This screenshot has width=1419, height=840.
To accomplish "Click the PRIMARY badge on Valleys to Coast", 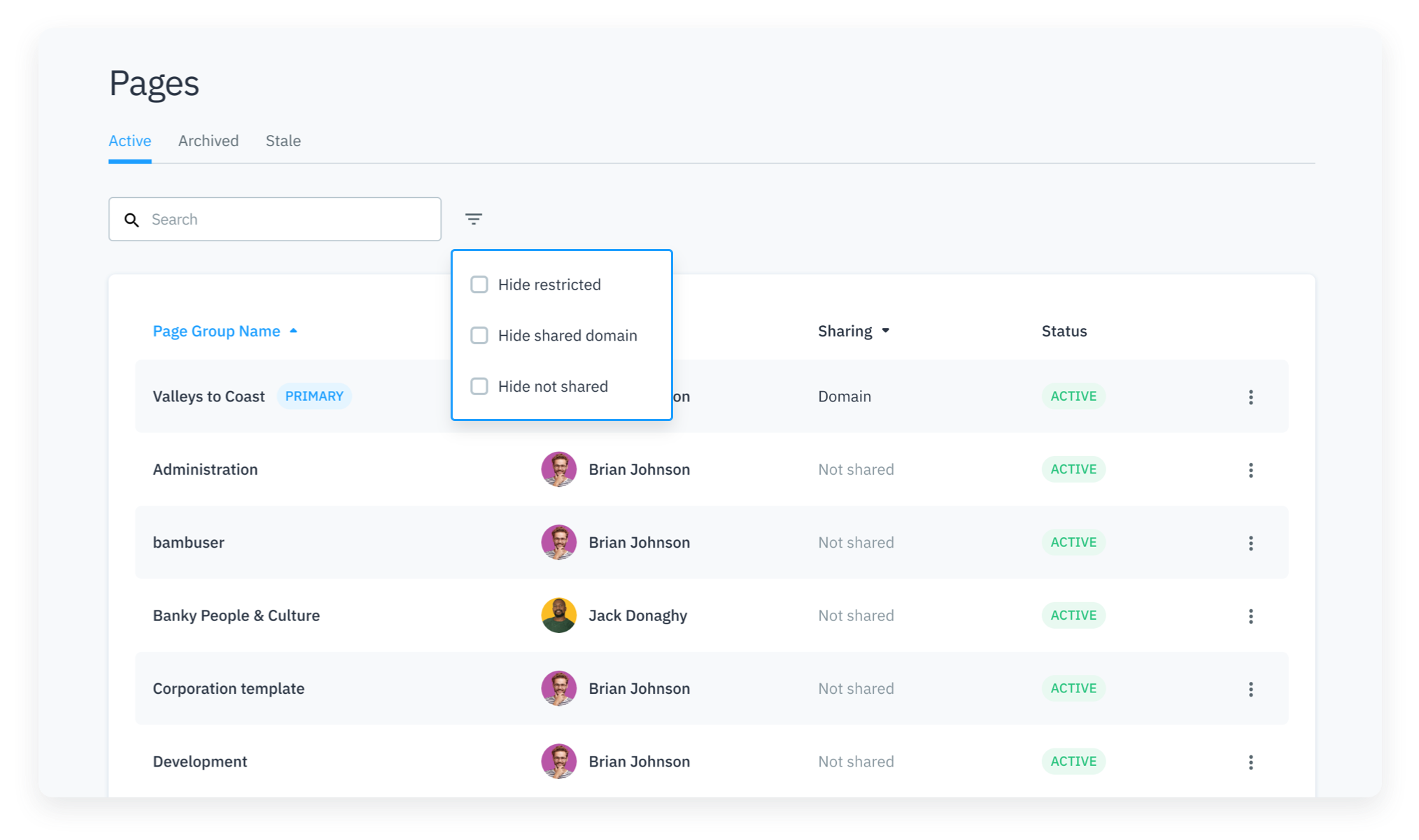I will coord(314,397).
